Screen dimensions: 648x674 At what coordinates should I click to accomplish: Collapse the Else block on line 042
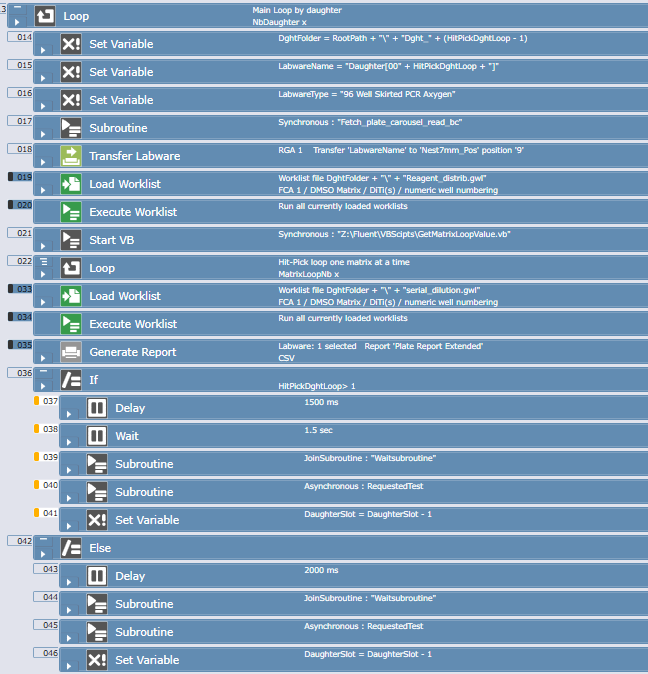42,539
